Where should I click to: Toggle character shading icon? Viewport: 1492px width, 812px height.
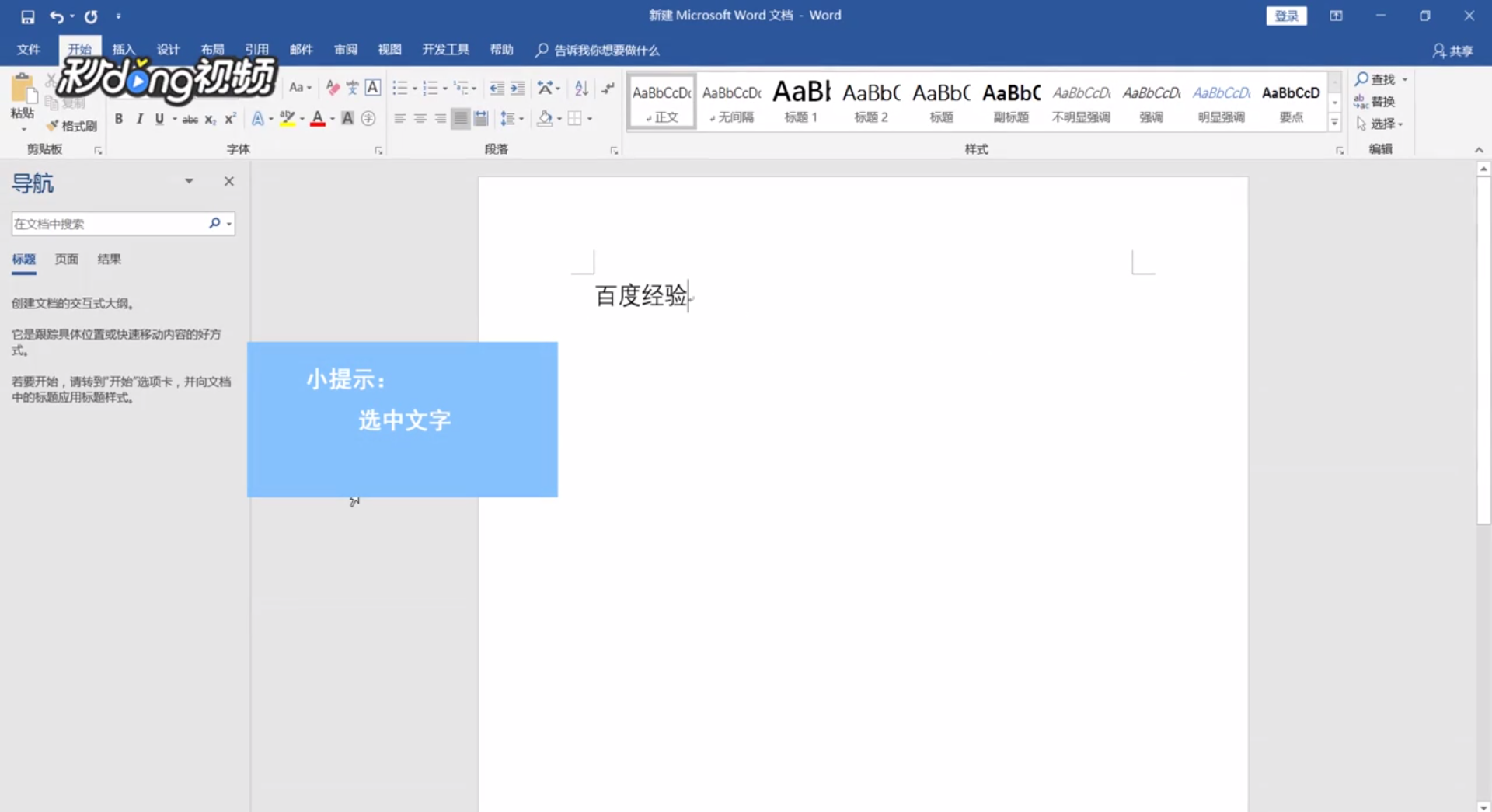pos(348,119)
